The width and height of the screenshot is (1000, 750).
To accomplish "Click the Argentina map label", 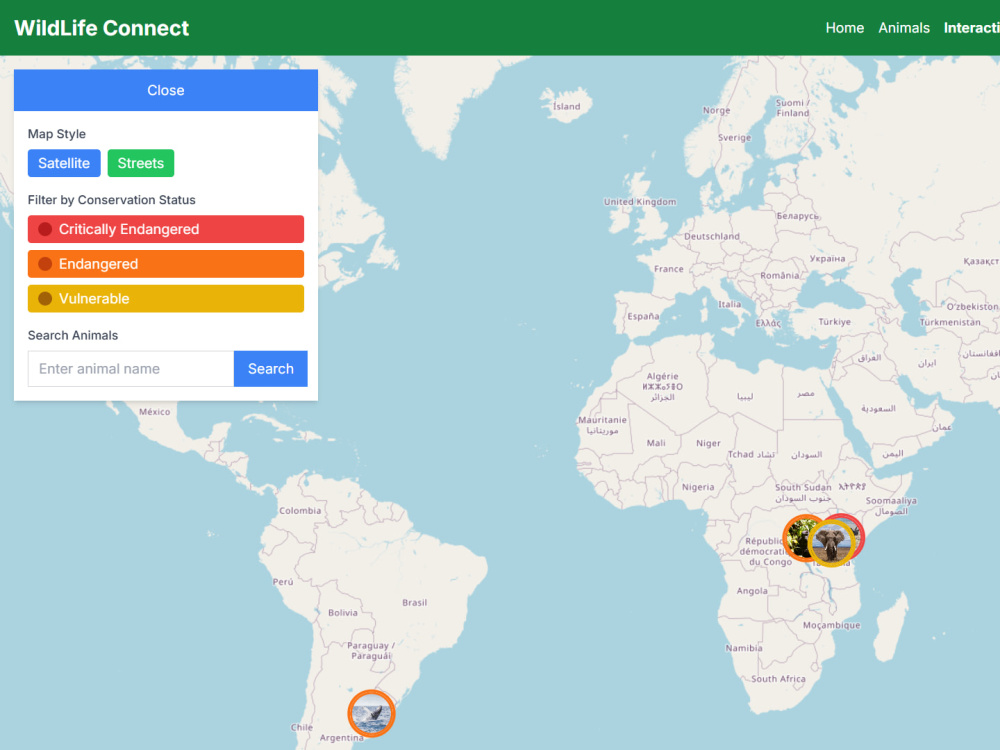I will (x=341, y=737).
